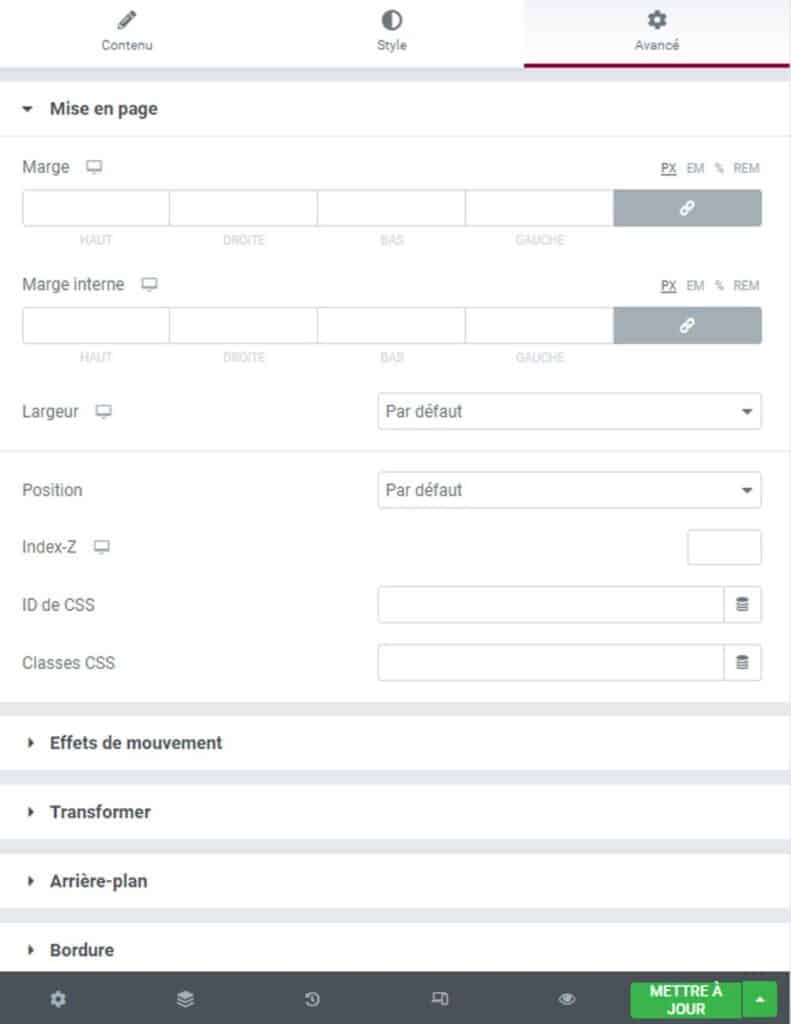The image size is (791, 1024).
Task: Open the Position dropdown
Action: coord(569,490)
